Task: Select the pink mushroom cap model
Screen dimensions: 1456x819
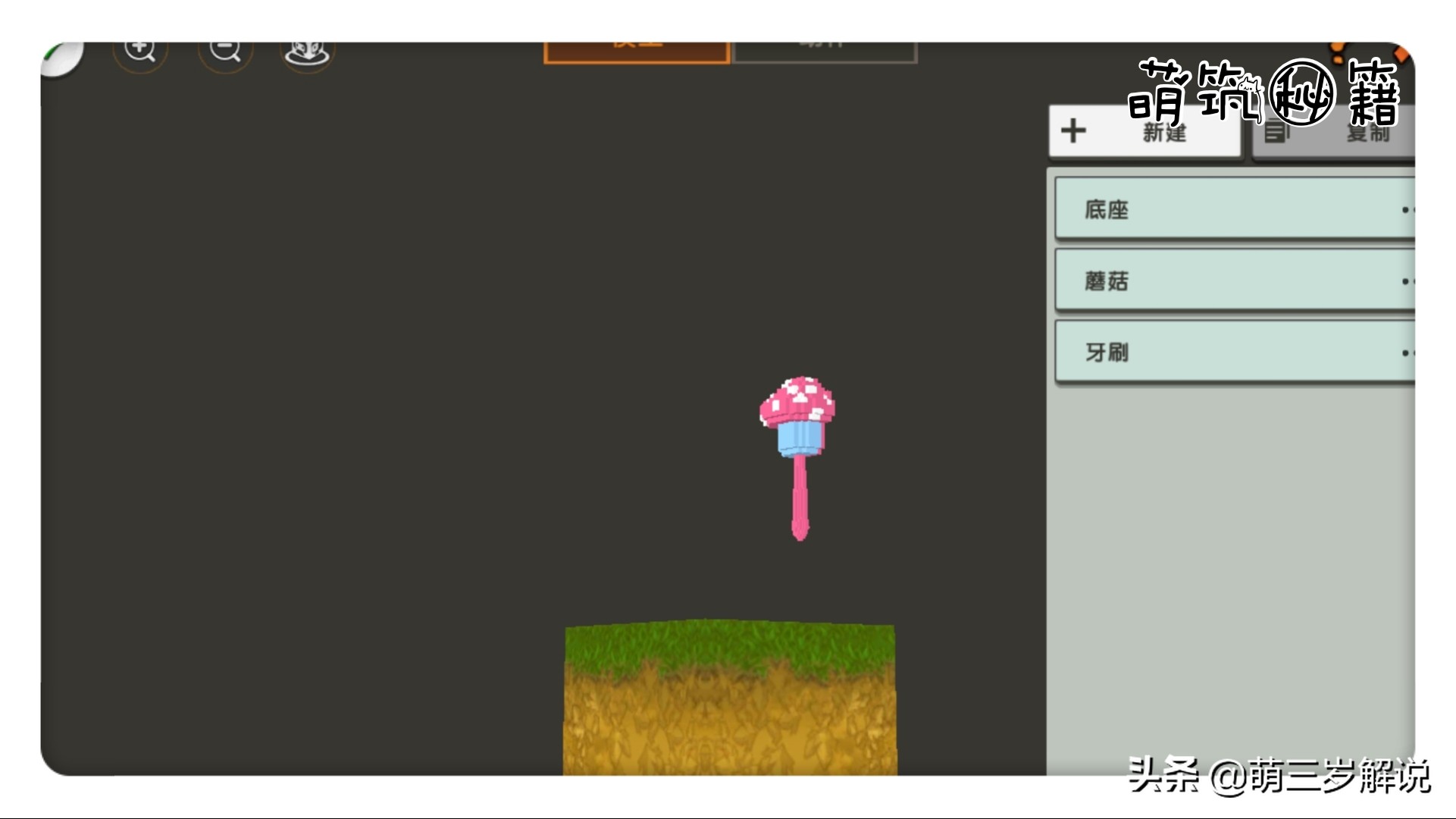Action: point(798,402)
